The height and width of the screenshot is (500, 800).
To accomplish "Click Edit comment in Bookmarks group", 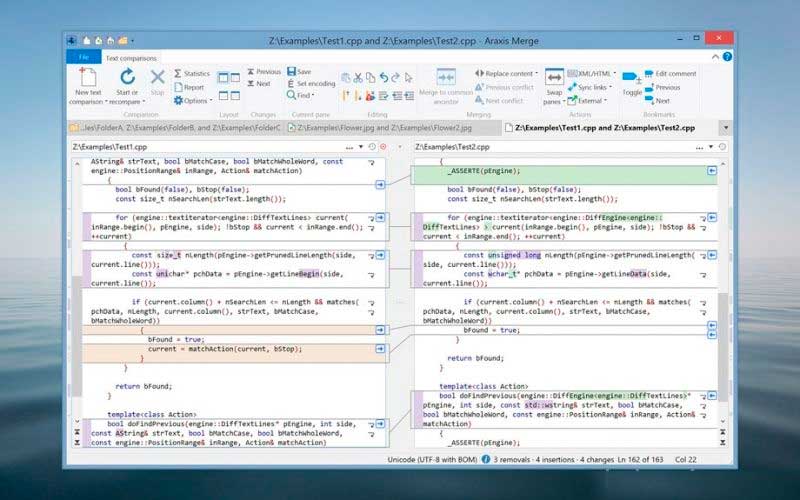I will tap(670, 73).
